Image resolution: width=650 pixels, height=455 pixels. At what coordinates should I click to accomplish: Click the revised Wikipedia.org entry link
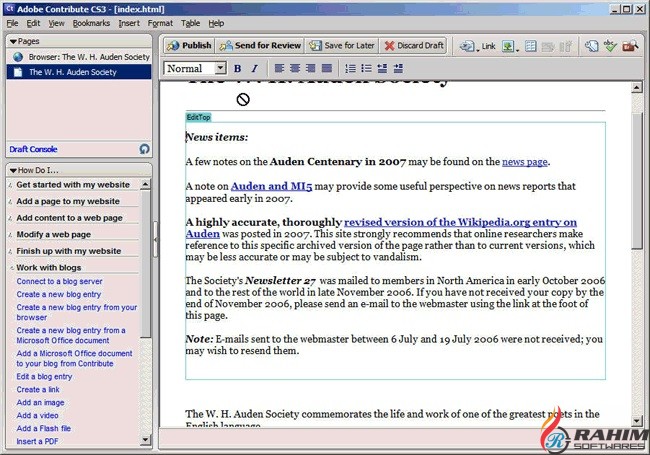pos(460,223)
